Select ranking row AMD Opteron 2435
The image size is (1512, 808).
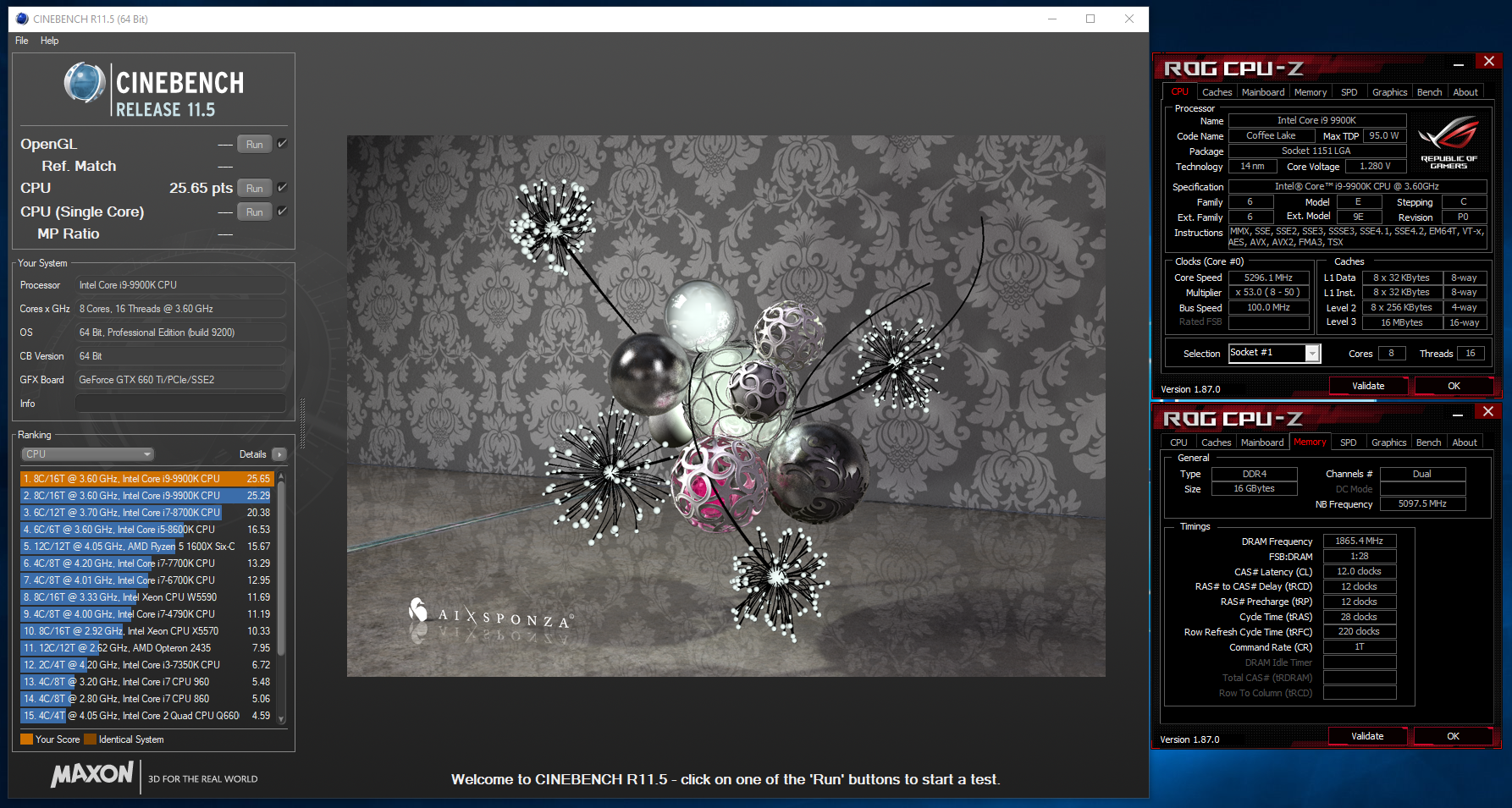tap(147, 648)
